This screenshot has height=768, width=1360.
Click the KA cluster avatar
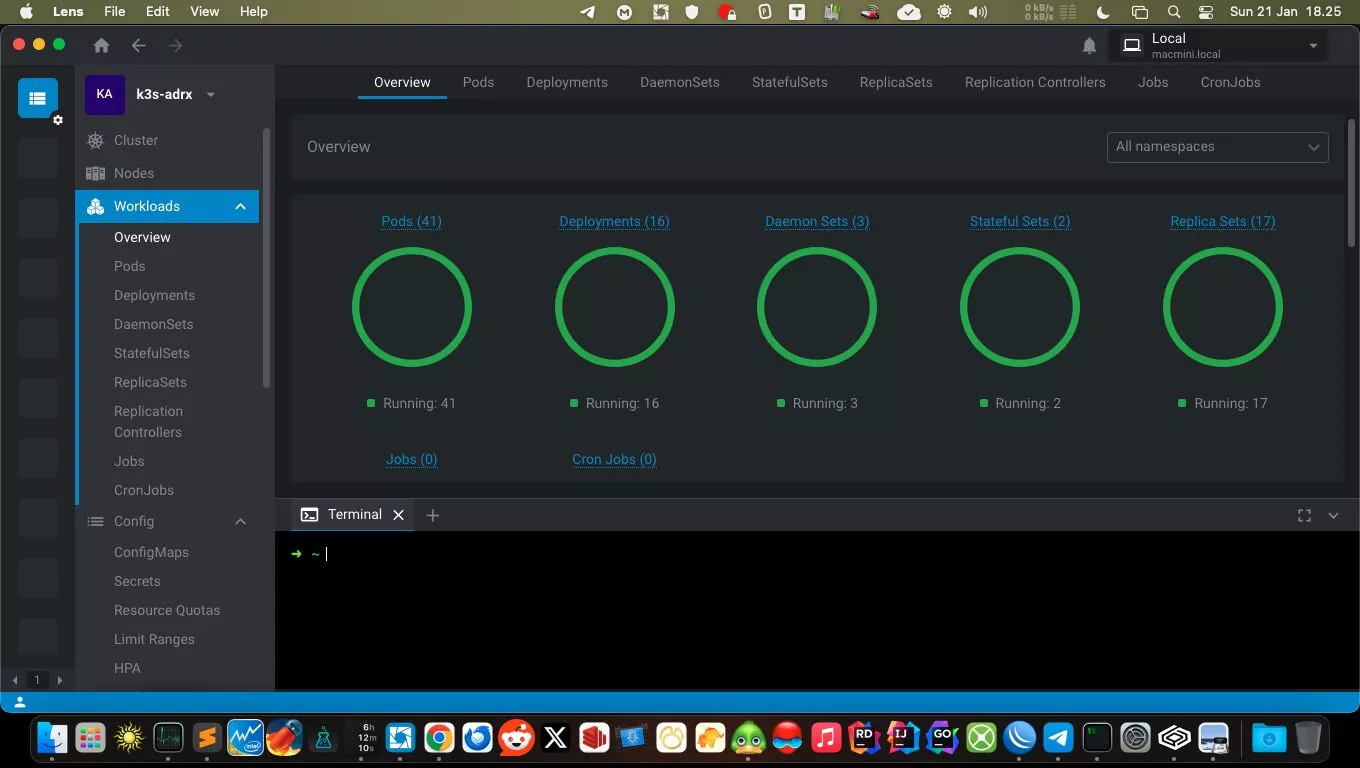(x=104, y=94)
